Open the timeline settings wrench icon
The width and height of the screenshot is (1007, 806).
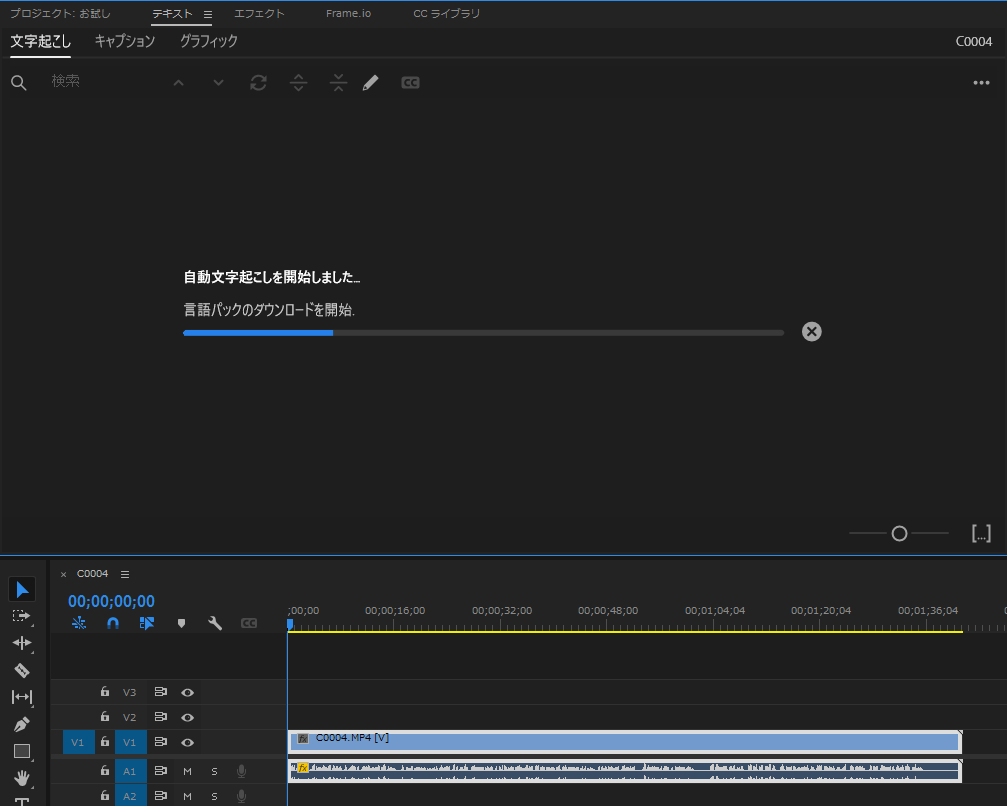tap(214, 622)
